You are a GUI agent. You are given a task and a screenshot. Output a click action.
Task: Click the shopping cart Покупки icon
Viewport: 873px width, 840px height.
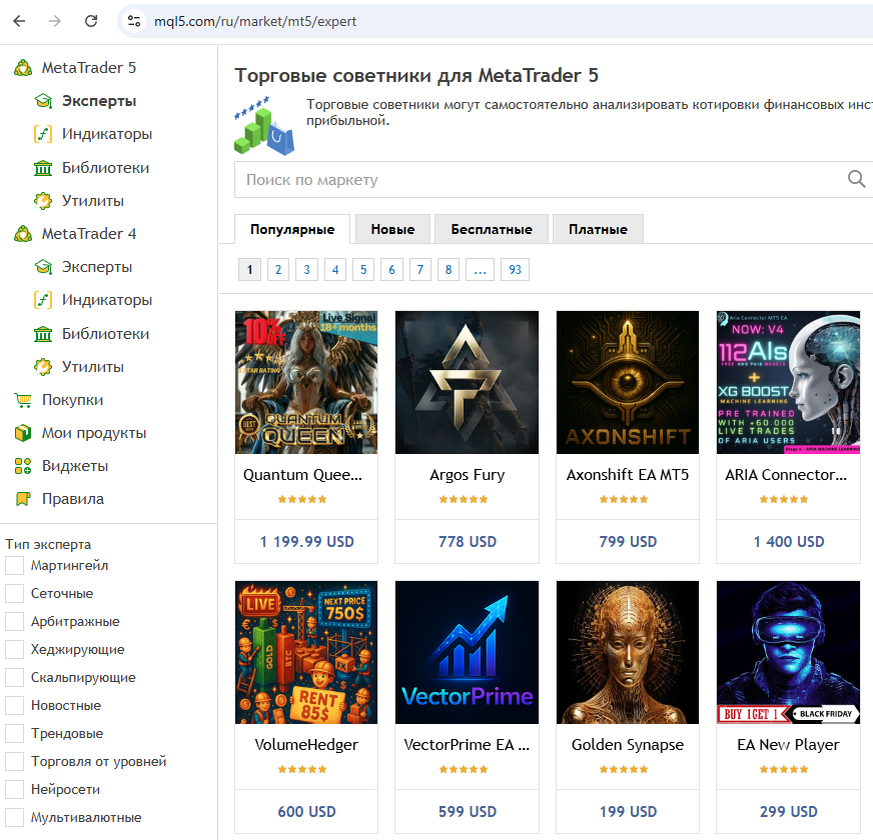pos(23,400)
